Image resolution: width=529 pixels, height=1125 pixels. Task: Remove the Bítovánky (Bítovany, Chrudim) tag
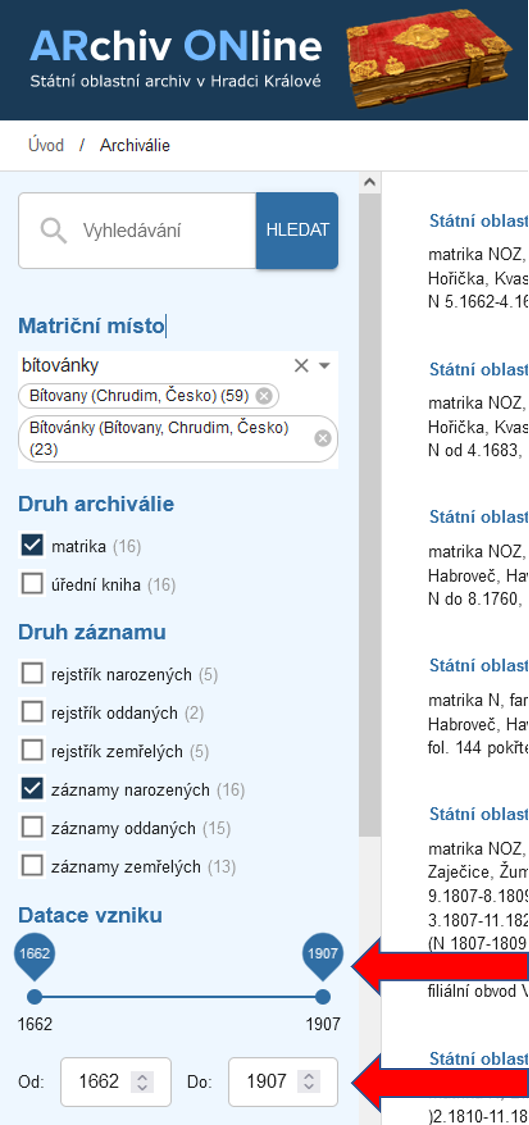click(323, 438)
